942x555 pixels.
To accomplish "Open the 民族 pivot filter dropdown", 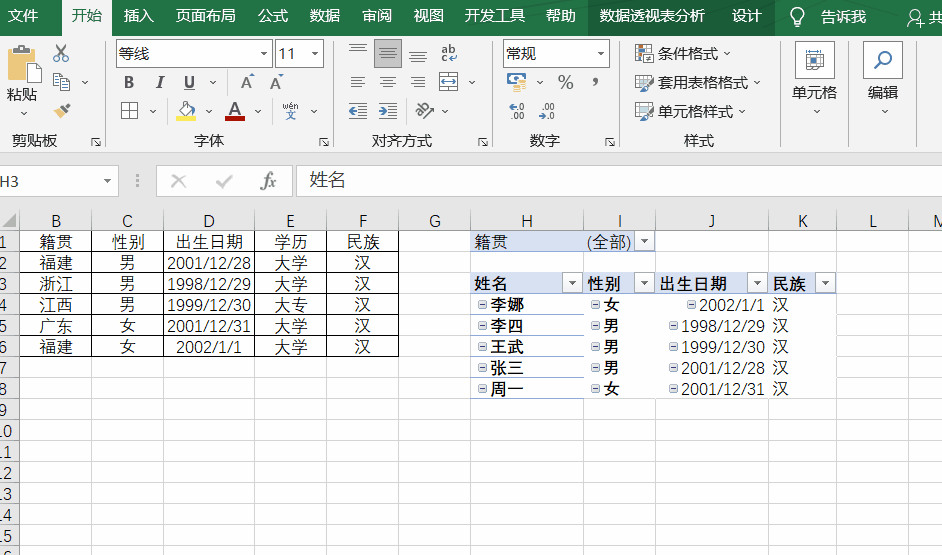I will 825,283.
